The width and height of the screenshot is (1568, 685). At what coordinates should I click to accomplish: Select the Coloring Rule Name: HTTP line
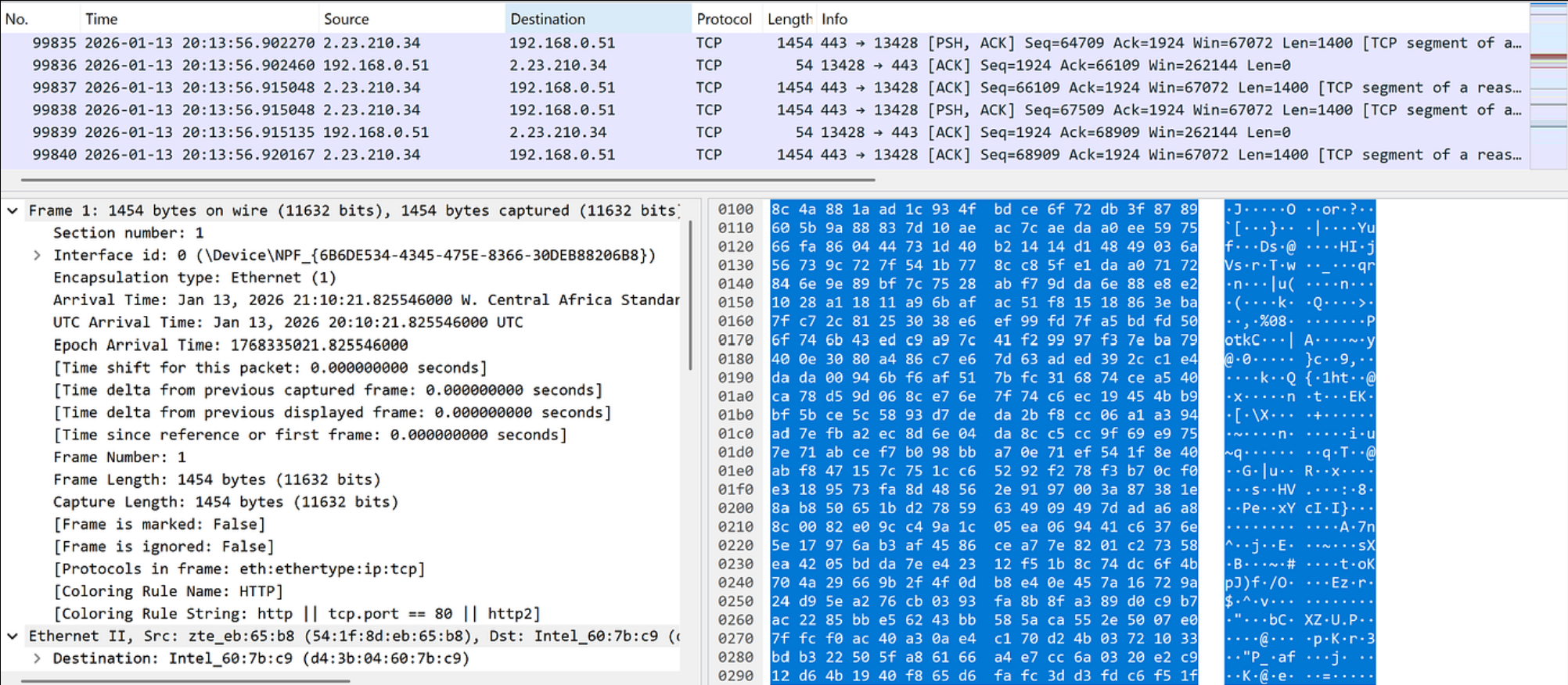pyautogui.click(x=168, y=591)
